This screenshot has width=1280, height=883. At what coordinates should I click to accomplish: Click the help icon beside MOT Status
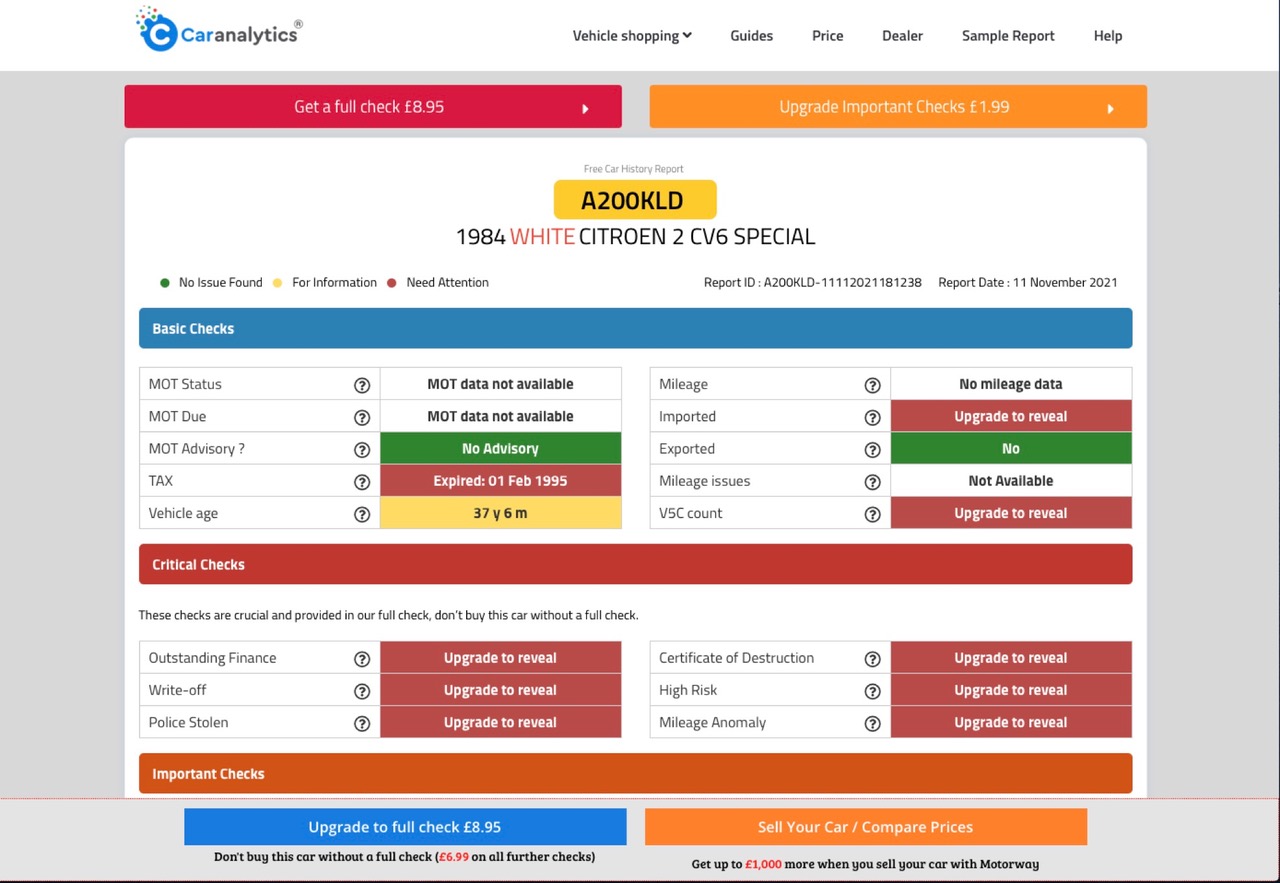click(362, 385)
